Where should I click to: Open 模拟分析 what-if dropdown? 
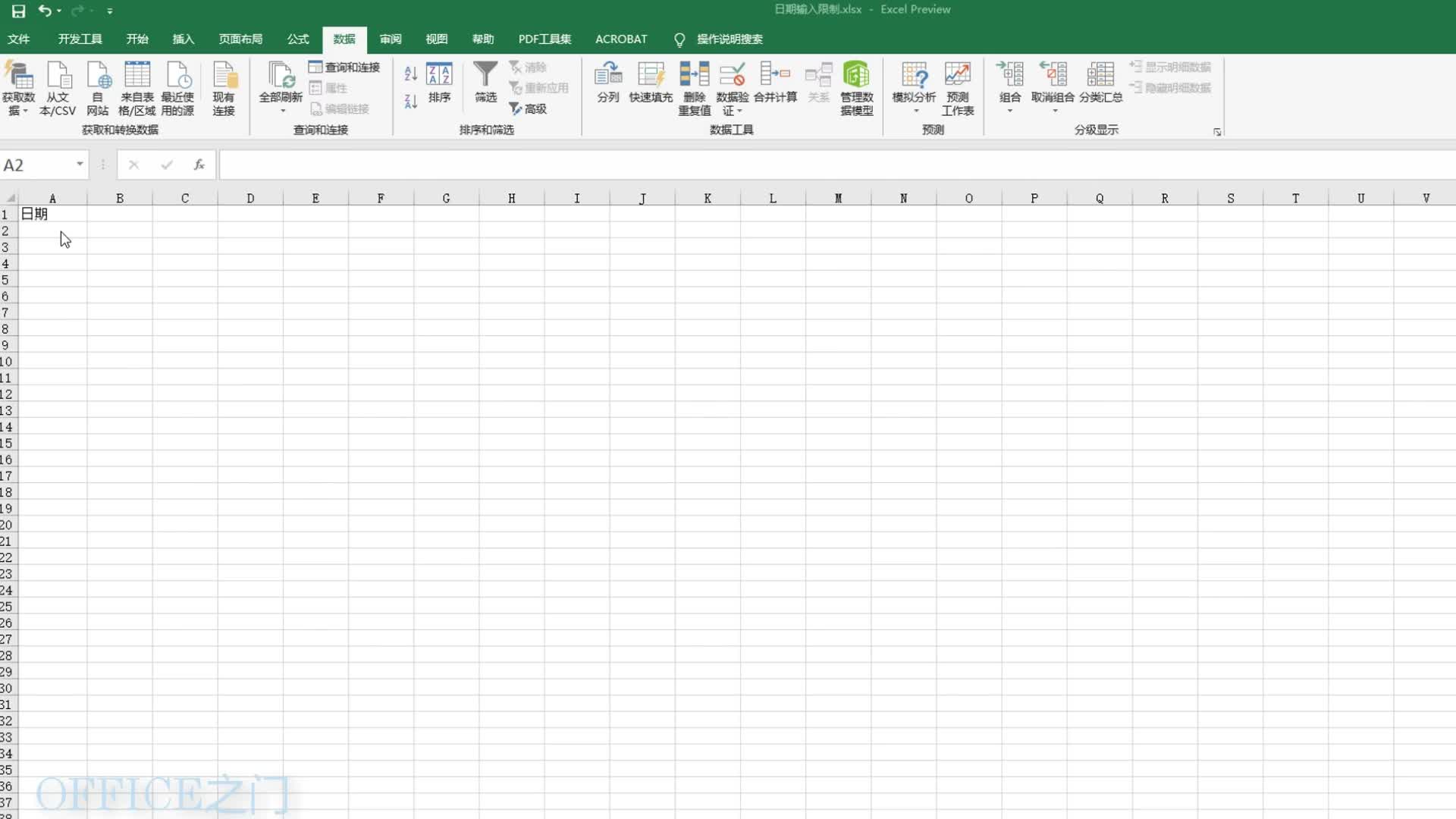tap(914, 86)
